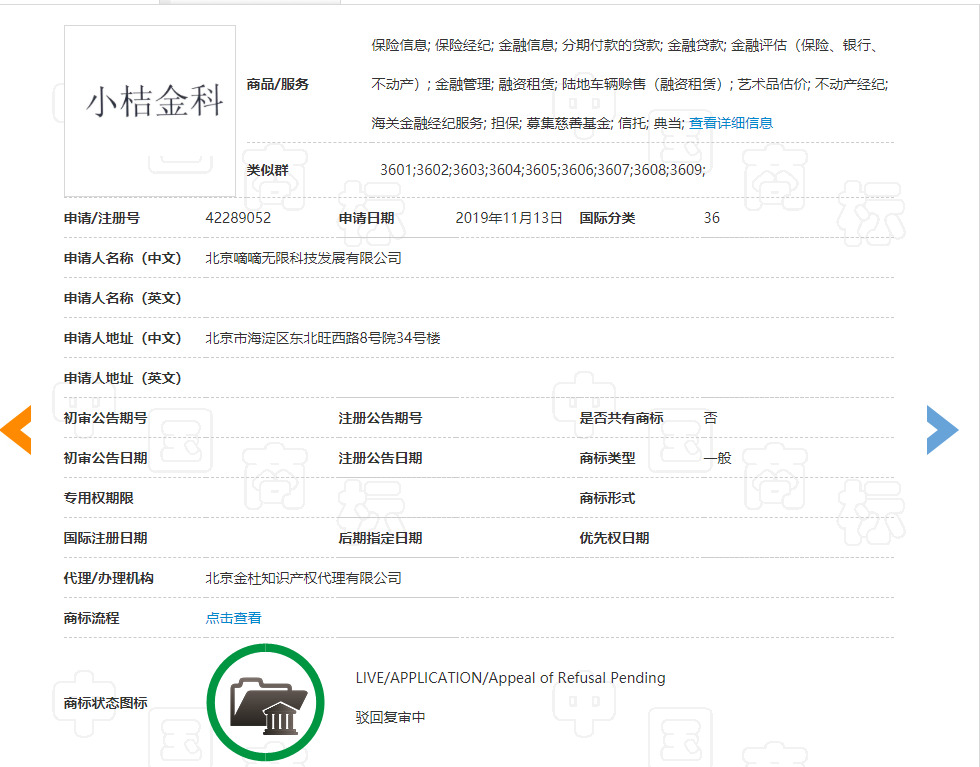Screen dimensions: 980x767
Task: Click the 专用权期限 label
Action: click(x=99, y=498)
